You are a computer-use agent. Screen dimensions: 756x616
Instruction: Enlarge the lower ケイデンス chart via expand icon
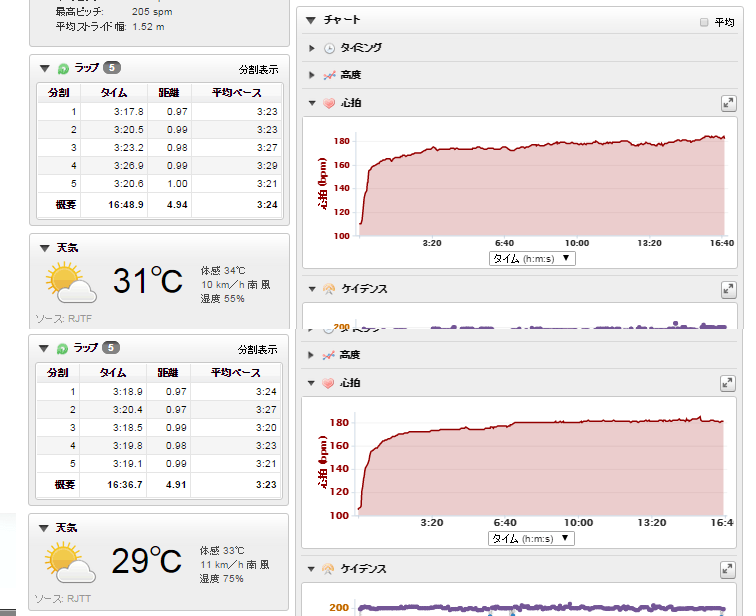tap(728, 569)
